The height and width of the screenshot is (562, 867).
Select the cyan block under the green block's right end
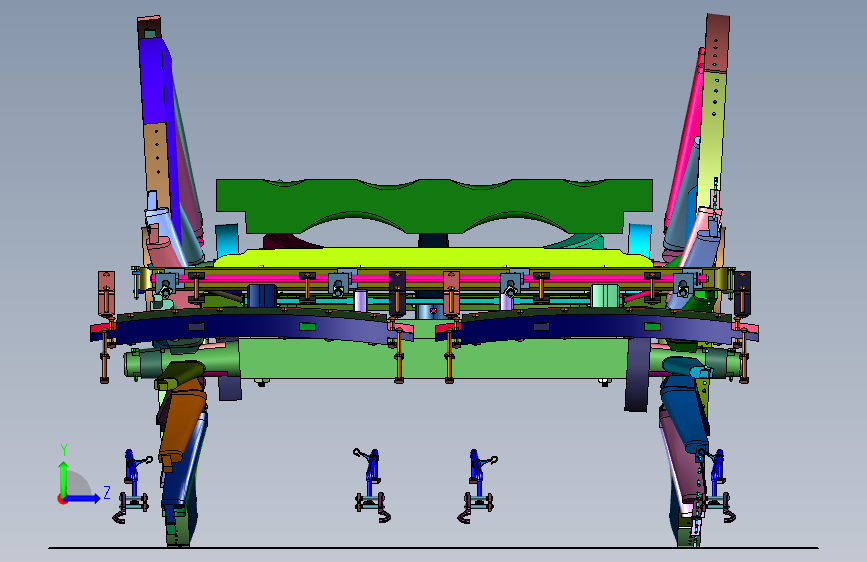click(x=640, y=239)
